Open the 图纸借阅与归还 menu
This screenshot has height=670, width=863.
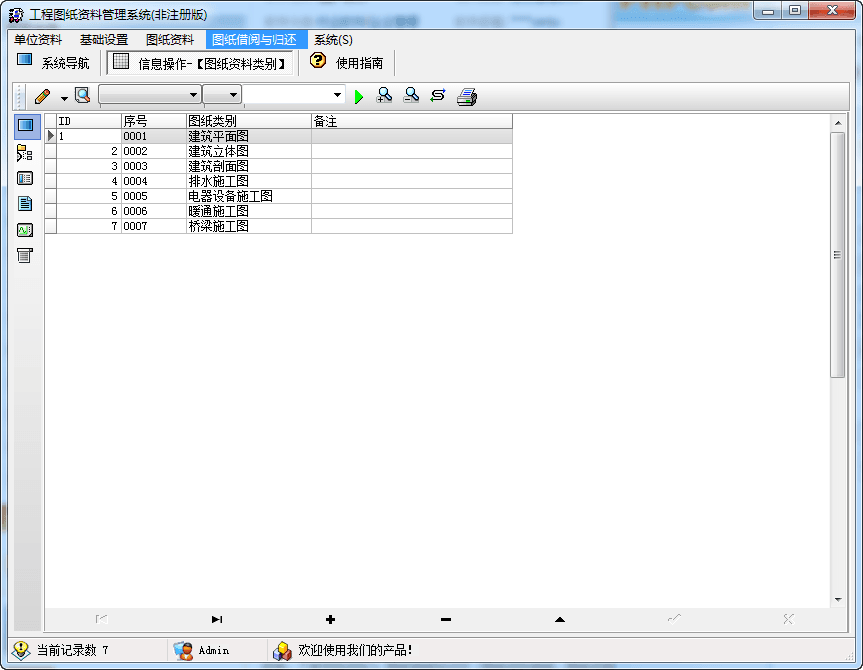[255, 40]
